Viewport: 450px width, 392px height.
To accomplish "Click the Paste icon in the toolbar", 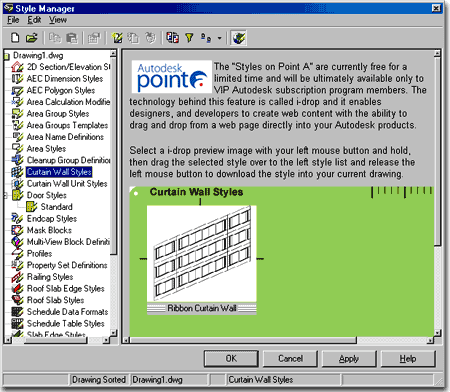I will 72,38.
